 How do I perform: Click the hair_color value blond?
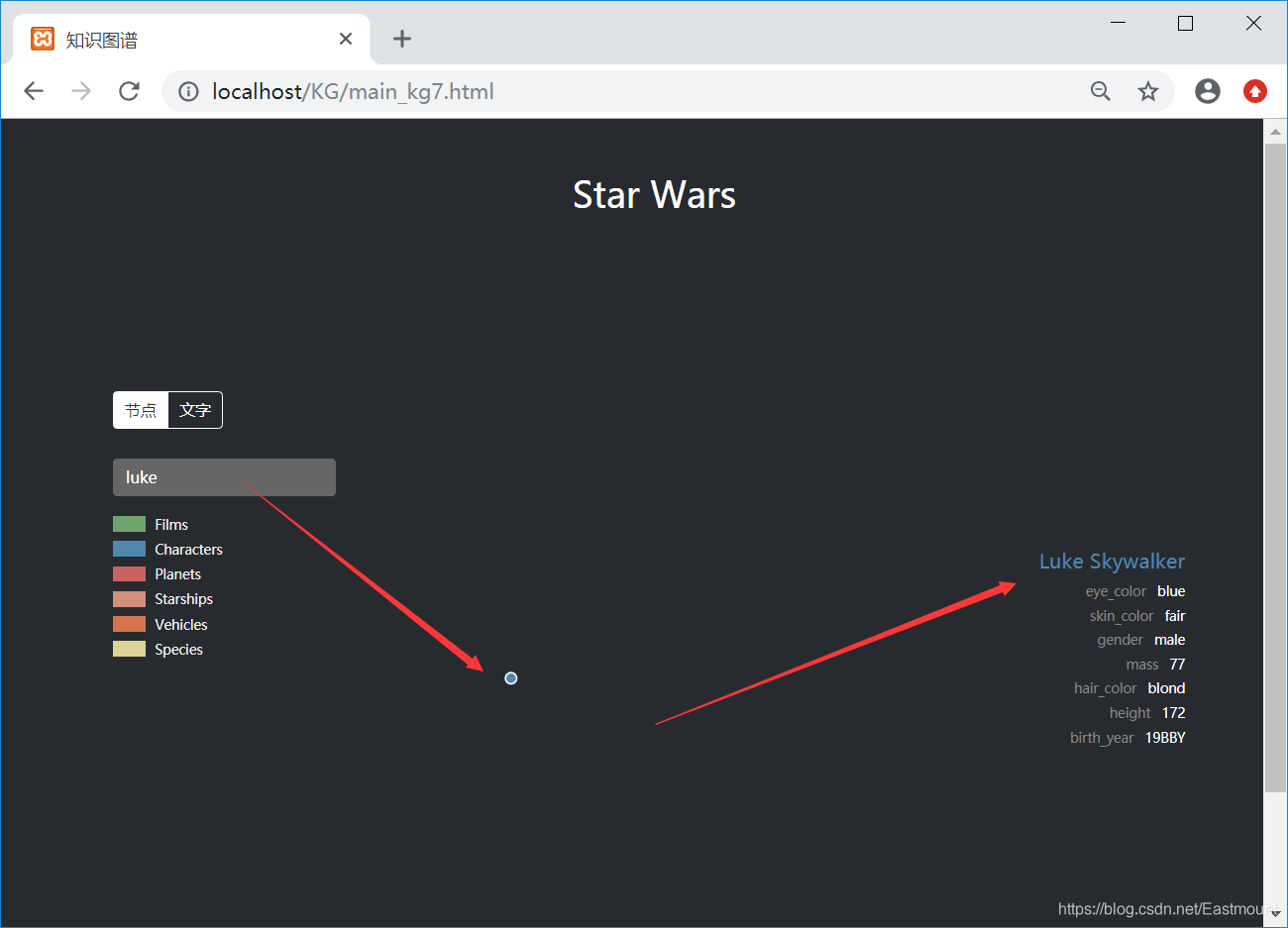[x=1166, y=688]
